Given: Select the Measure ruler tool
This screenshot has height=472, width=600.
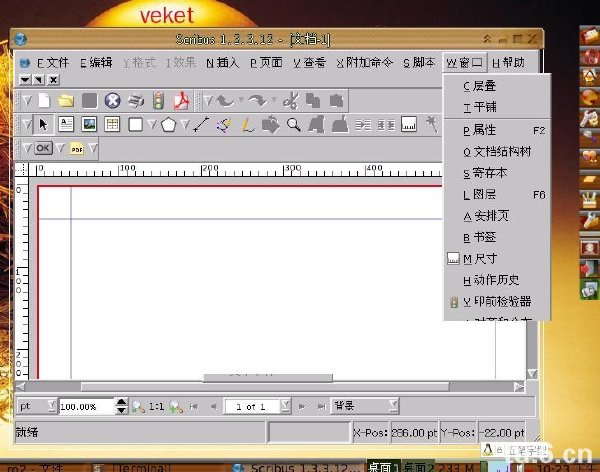Looking at the screenshot, I should coord(409,124).
